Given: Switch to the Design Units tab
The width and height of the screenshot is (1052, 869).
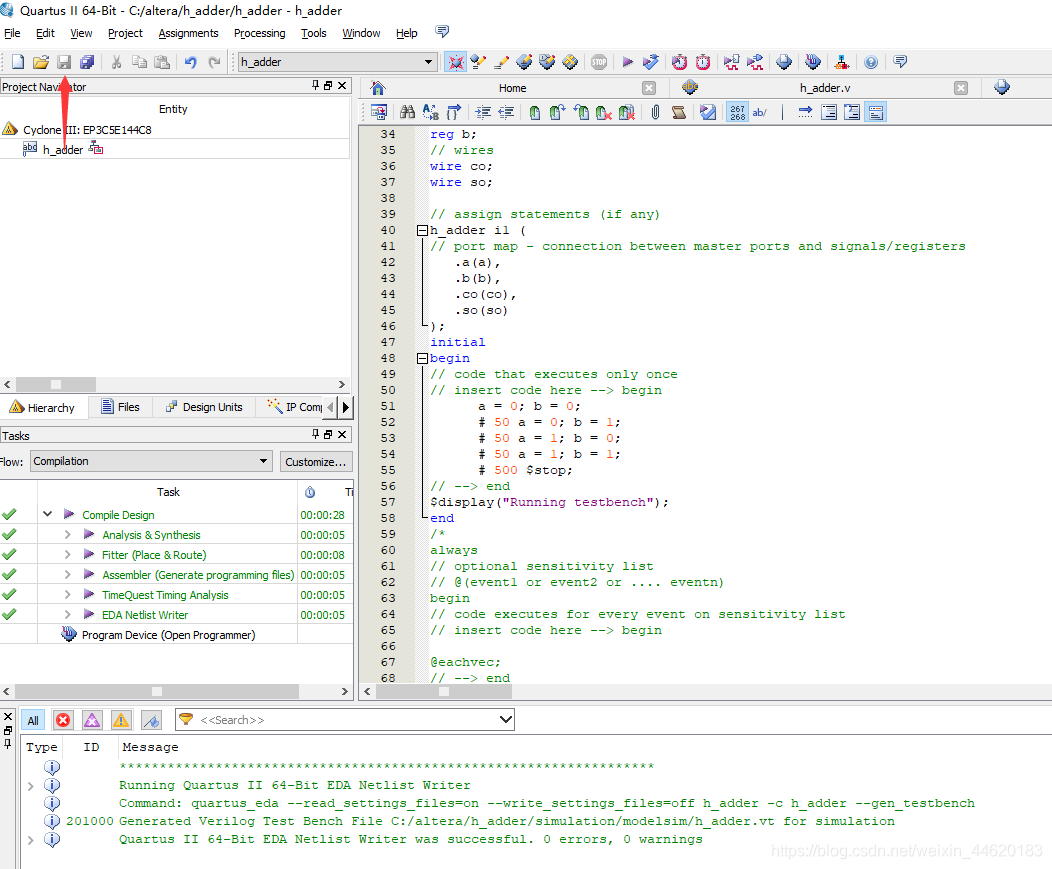Looking at the screenshot, I should [x=204, y=407].
